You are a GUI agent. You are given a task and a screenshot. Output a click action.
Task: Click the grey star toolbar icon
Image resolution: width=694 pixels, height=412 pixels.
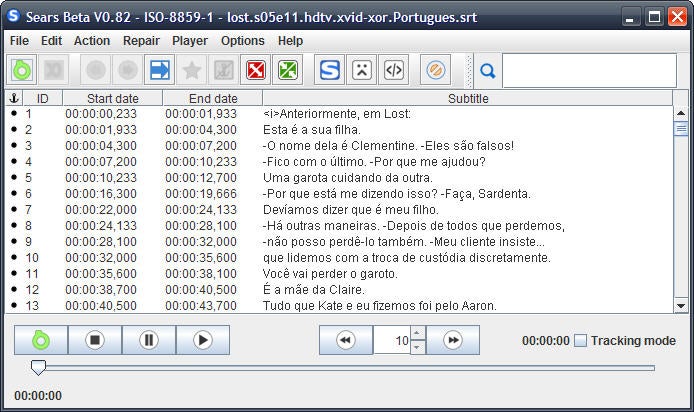(192, 70)
